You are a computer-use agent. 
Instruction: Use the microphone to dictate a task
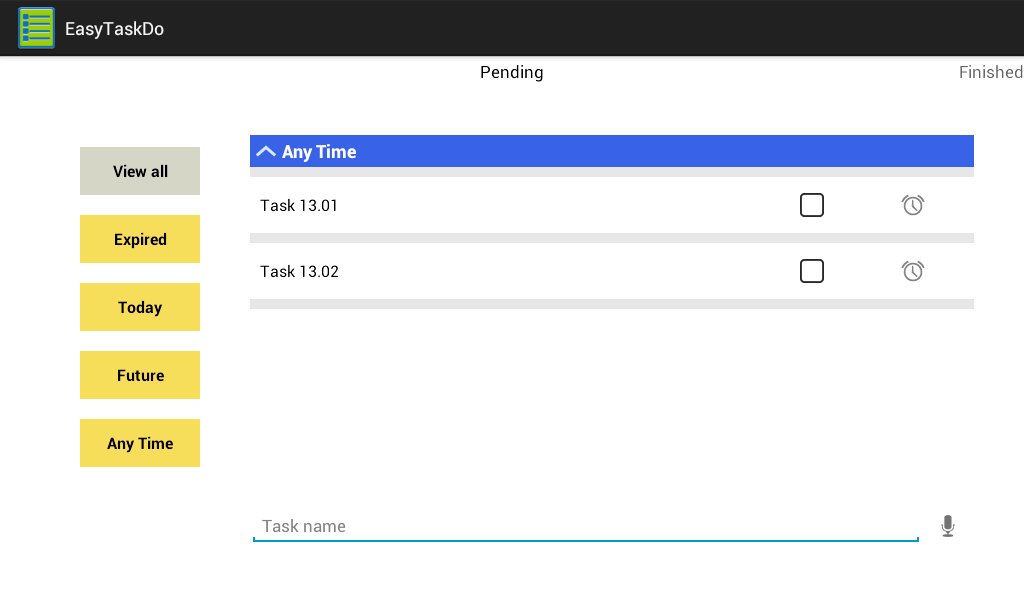948,524
